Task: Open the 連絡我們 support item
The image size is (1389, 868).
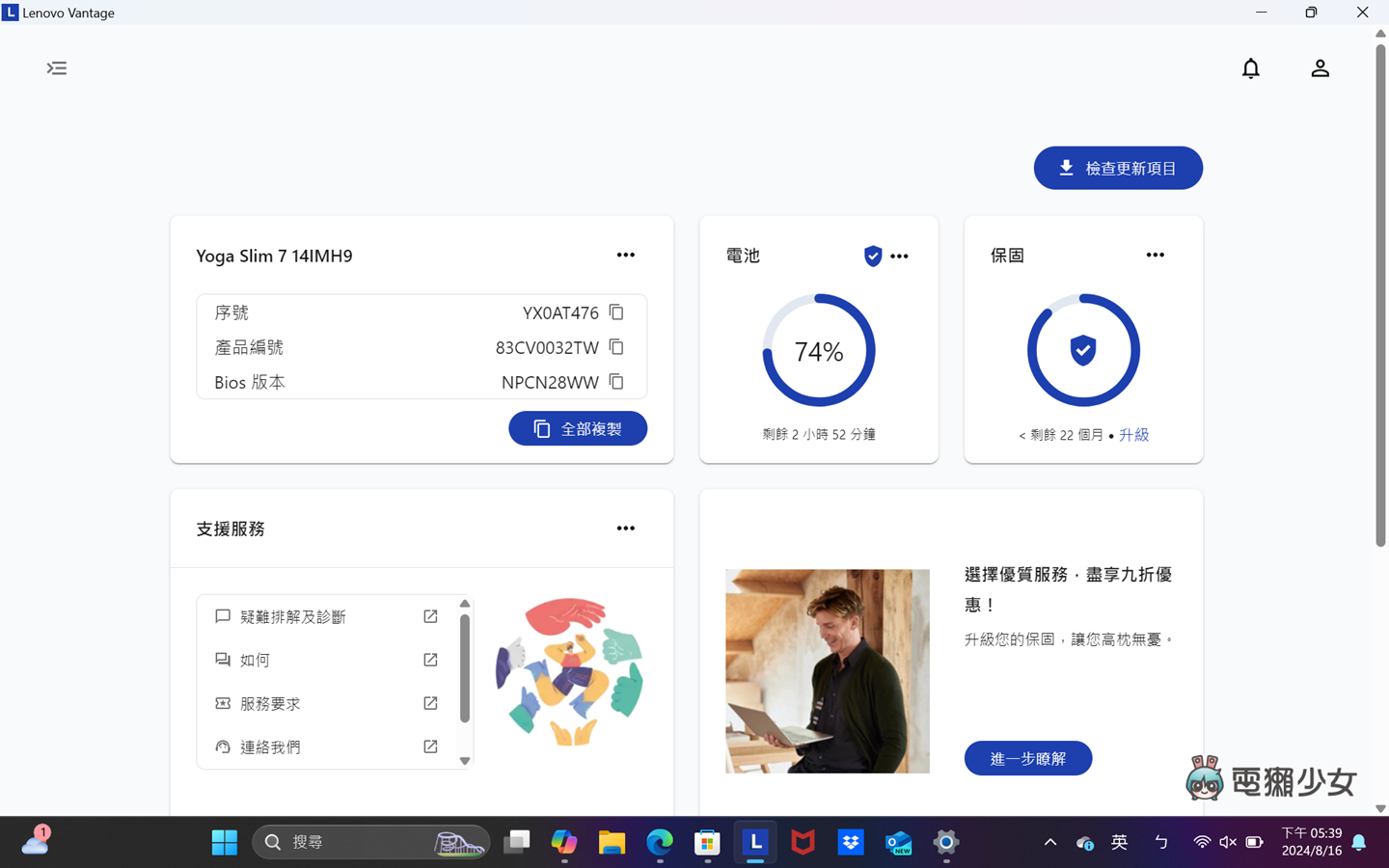Action: [x=327, y=746]
